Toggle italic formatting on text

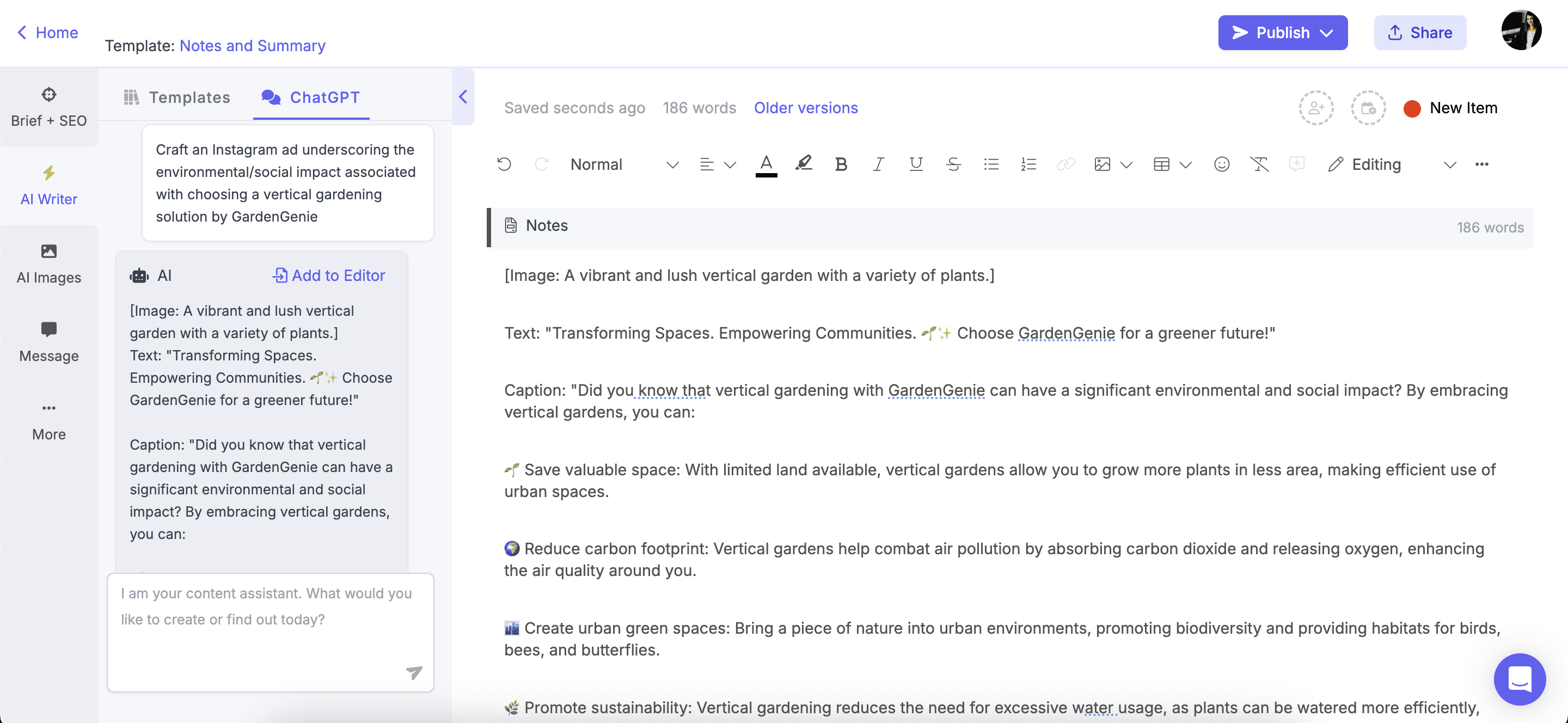click(878, 163)
